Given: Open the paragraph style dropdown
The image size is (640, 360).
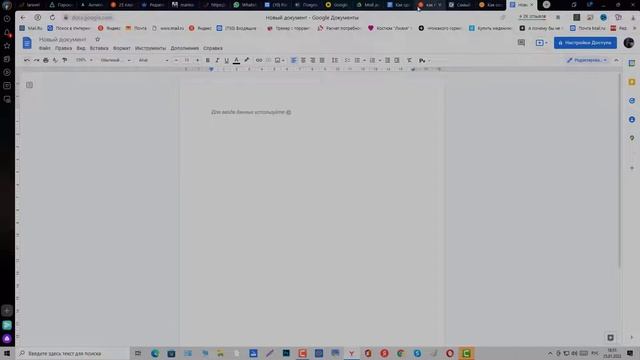Looking at the screenshot, I should point(116,60).
